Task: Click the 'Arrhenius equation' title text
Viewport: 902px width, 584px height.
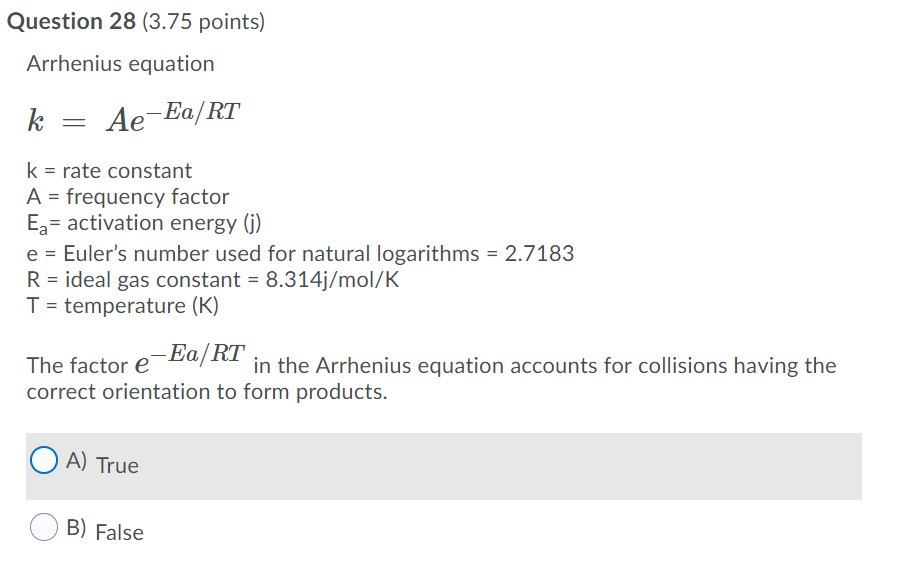Action: pos(119,63)
